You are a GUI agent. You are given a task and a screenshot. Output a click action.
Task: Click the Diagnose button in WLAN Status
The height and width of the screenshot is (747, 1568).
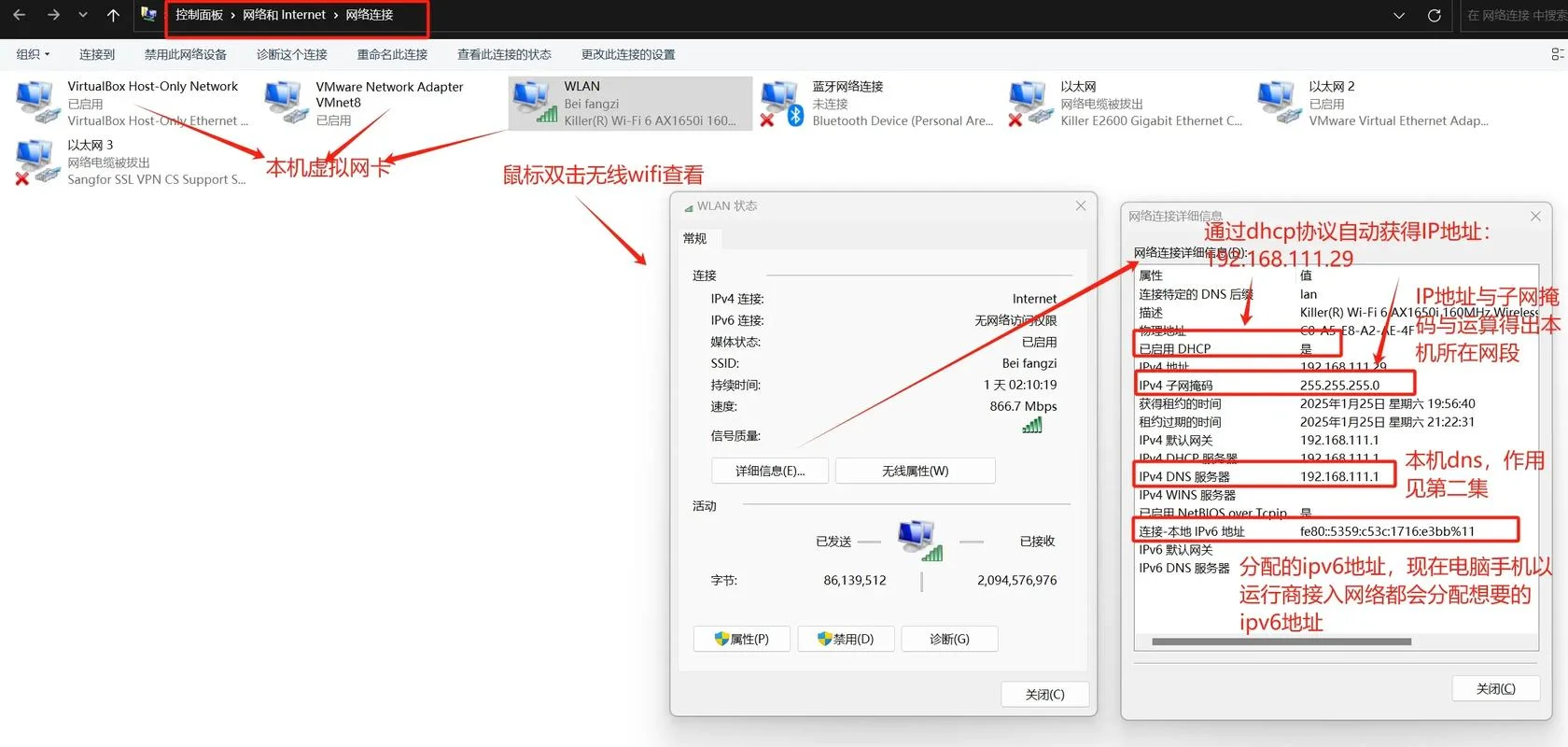pyautogui.click(x=949, y=639)
